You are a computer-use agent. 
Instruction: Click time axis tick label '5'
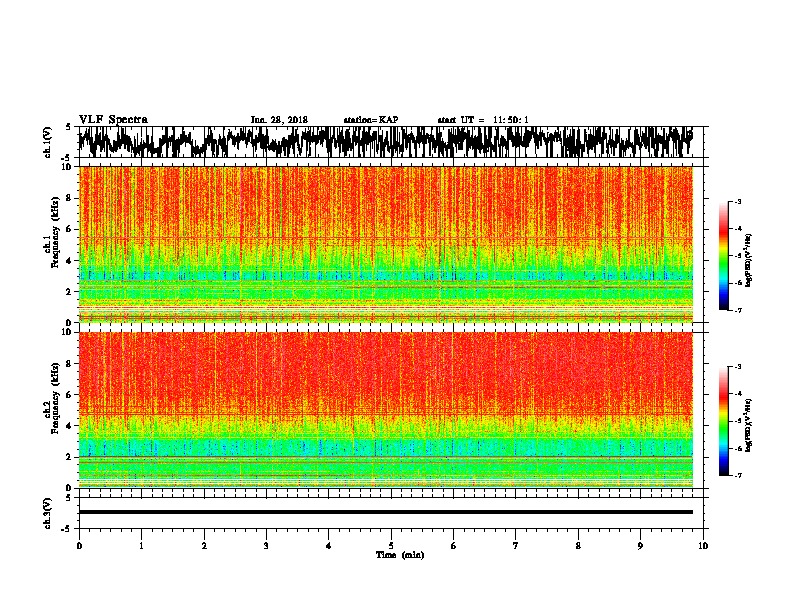pos(391,546)
